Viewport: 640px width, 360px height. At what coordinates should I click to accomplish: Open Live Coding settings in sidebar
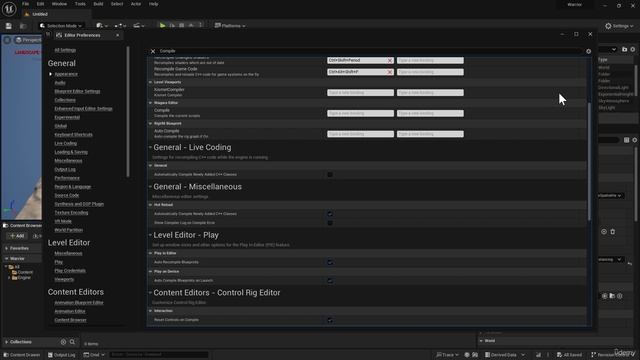(x=66, y=143)
